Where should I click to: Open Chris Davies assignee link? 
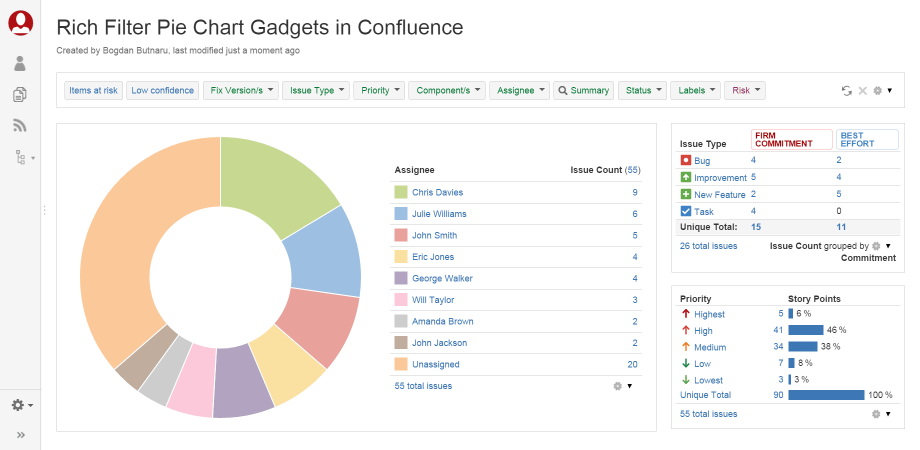(437, 192)
